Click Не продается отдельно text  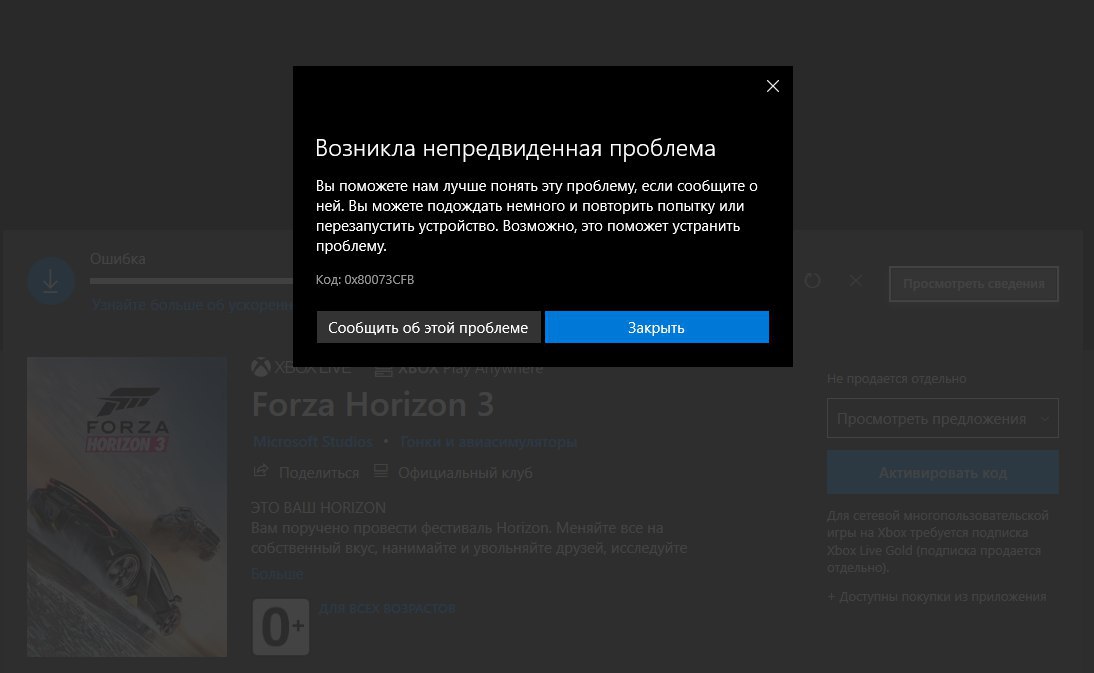point(897,379)
